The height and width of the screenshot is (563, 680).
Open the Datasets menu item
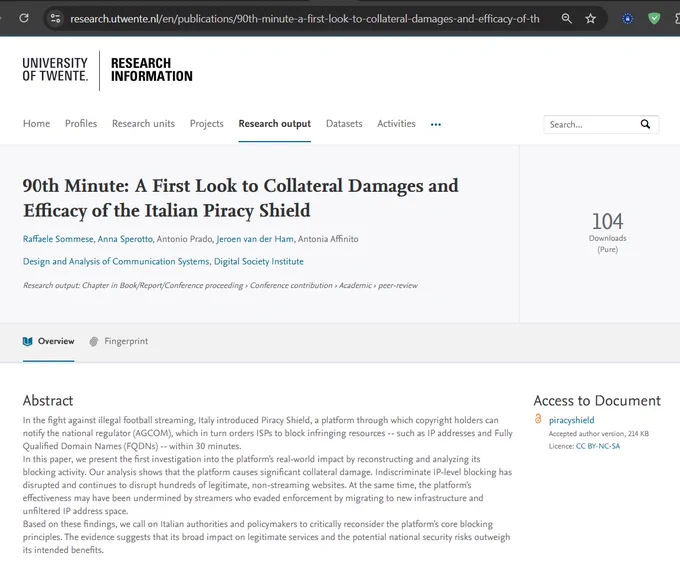344,124
